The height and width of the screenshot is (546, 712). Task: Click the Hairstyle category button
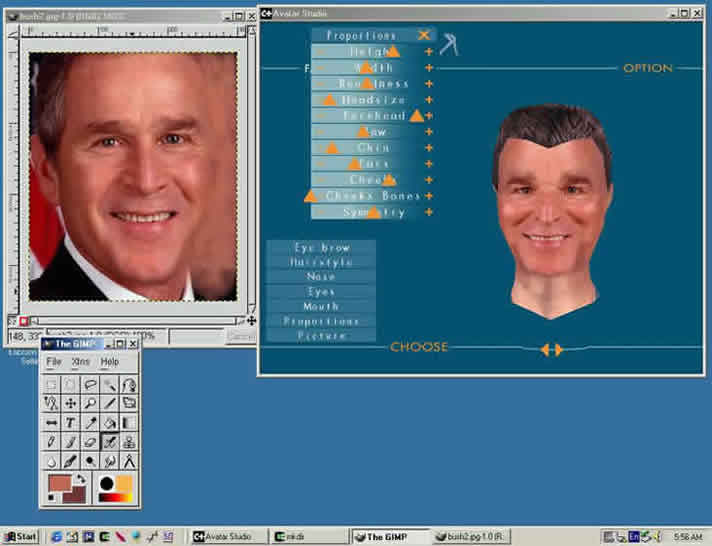click(x=321, y=261)
